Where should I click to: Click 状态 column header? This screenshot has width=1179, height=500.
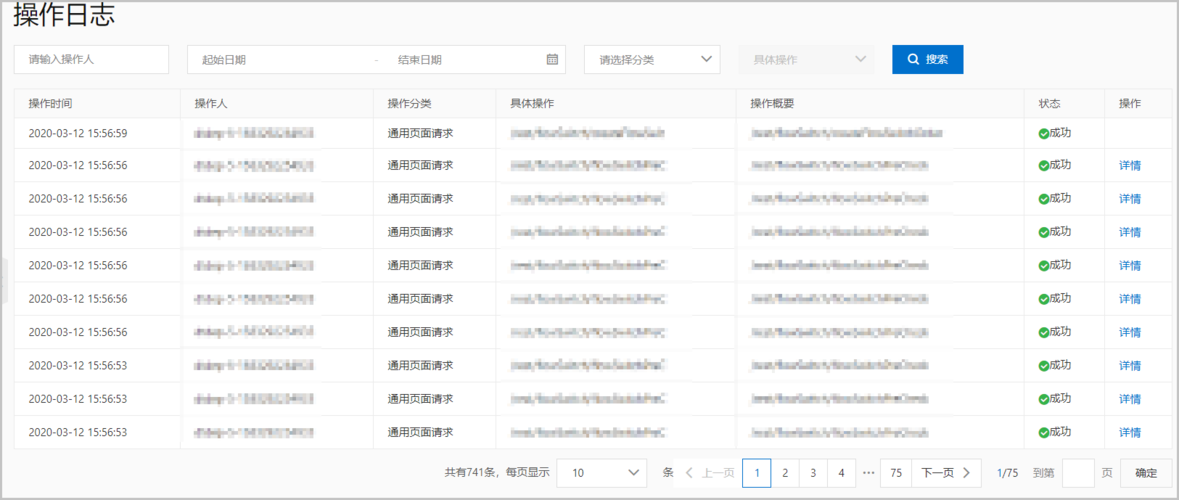(1049, 103)
